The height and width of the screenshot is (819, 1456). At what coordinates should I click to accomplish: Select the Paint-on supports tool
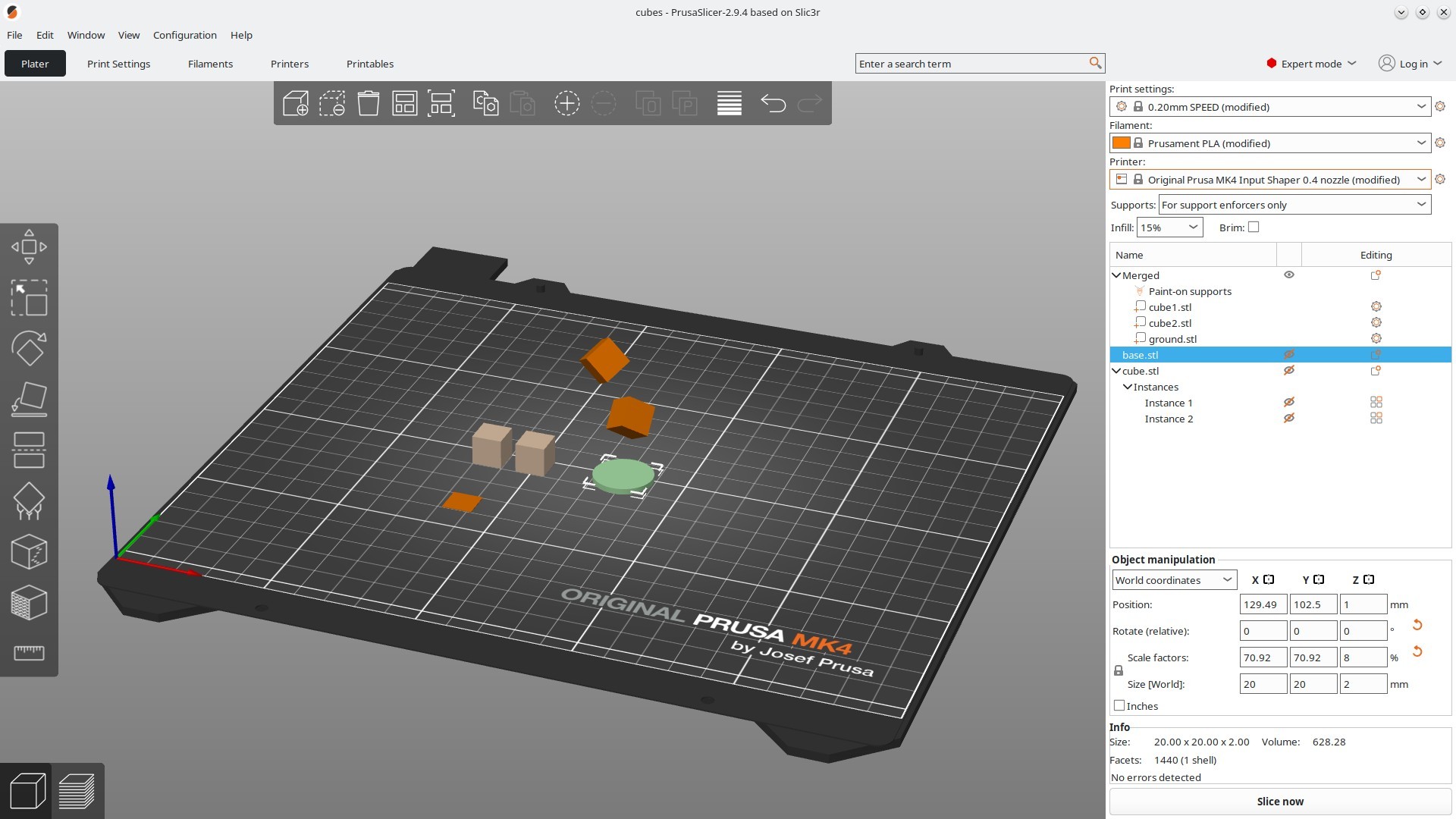[29, 501]
